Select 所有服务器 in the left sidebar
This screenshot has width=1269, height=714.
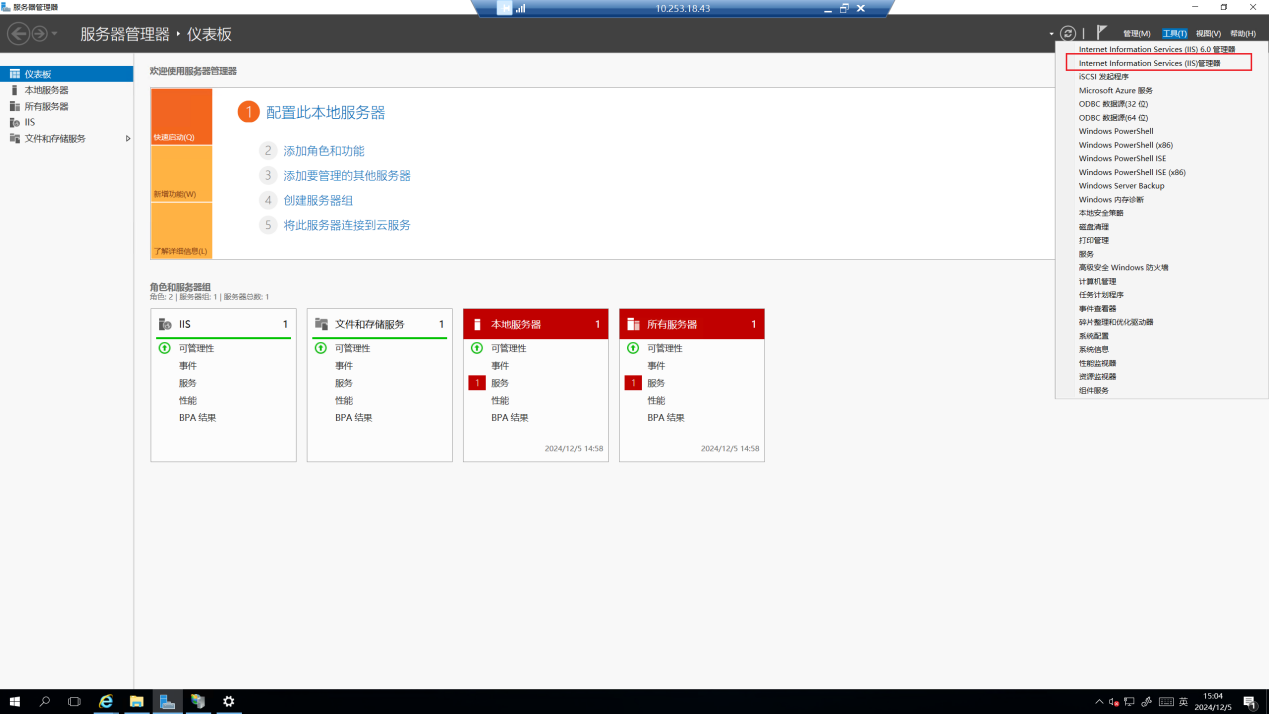tap(66, 106)
